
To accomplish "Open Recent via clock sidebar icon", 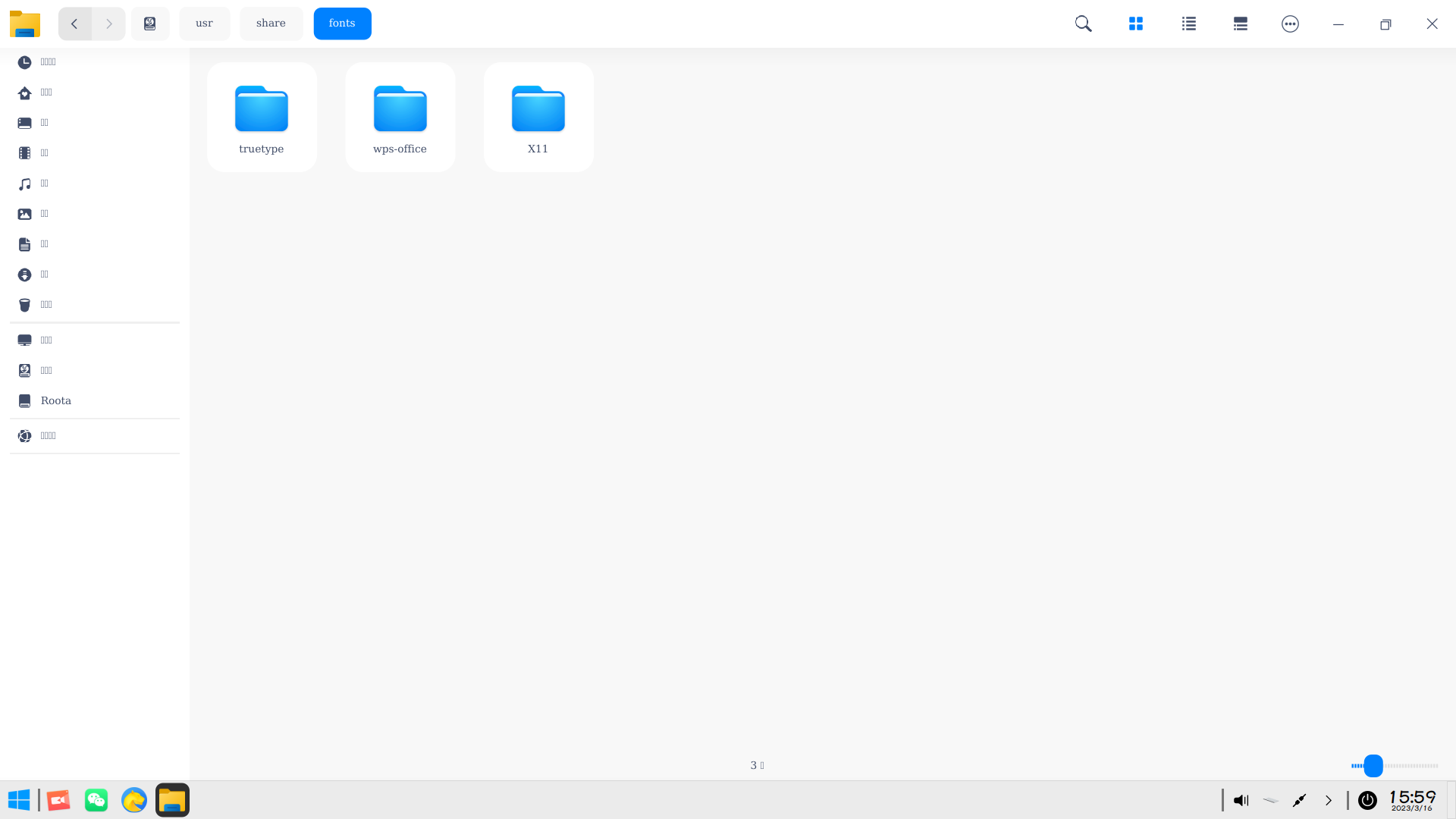I will pos(25,62).
